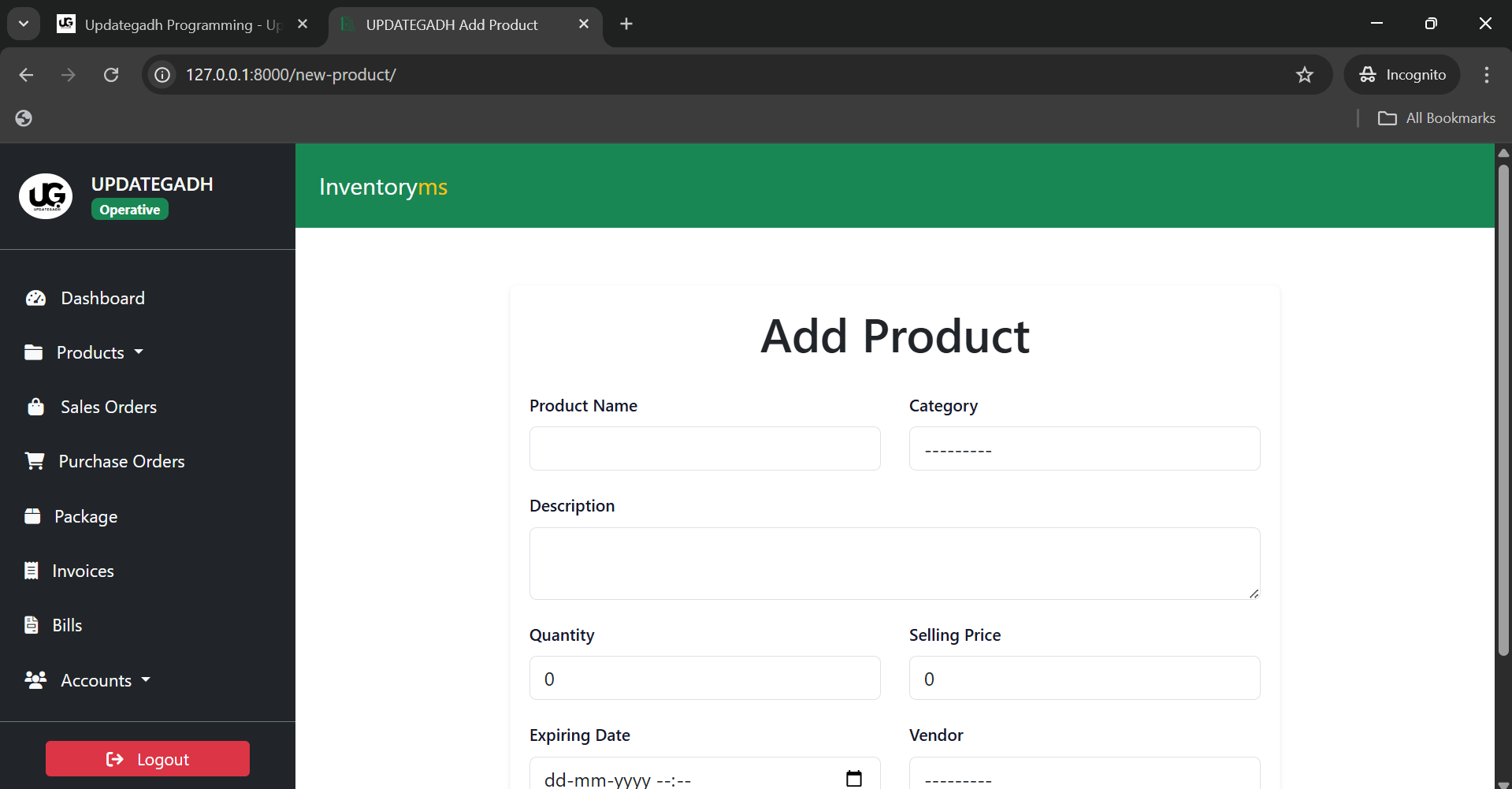The image size is (1512, 789).
Task: Focus the Quantity field
Action: pos(704,678)
